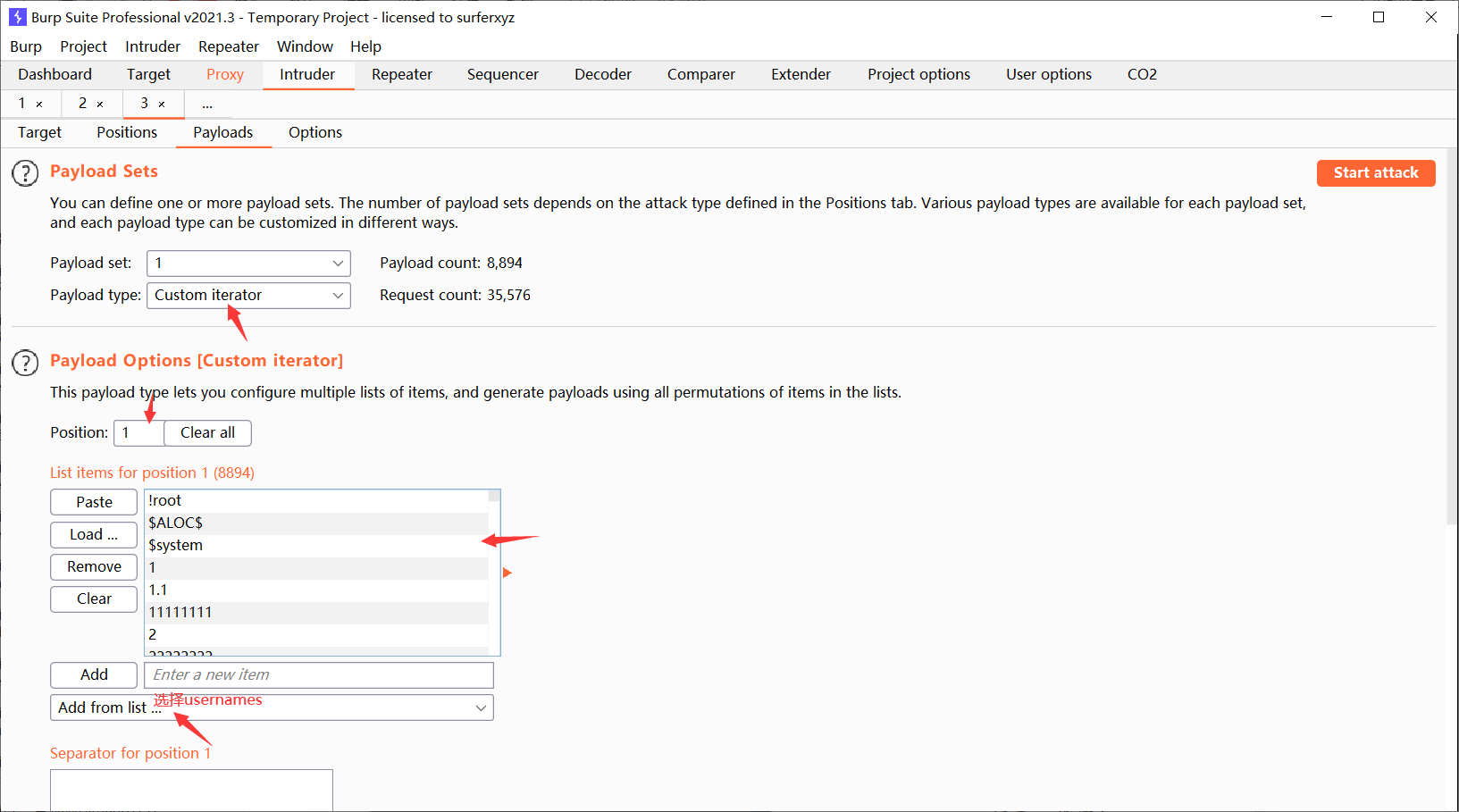1459x812 pixels.
Task: Open the Payload type dropdown
Action: [x=248, y=295]
